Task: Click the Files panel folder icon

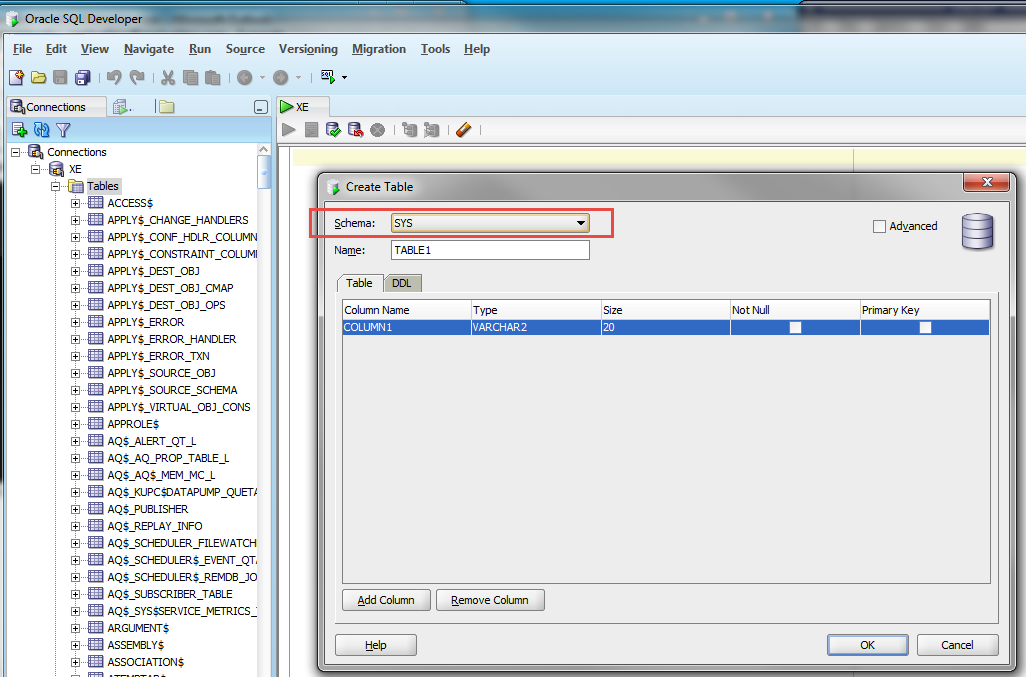Action: 167,107
